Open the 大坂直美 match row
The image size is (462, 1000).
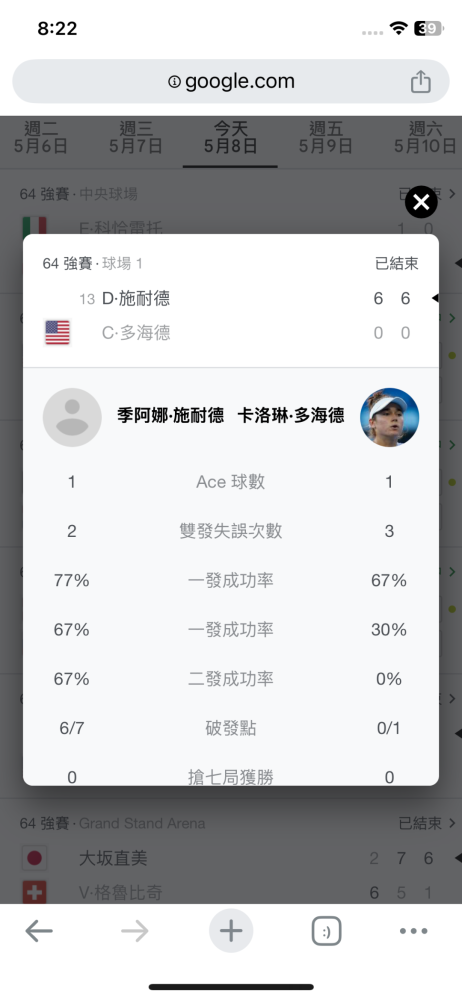231,858
